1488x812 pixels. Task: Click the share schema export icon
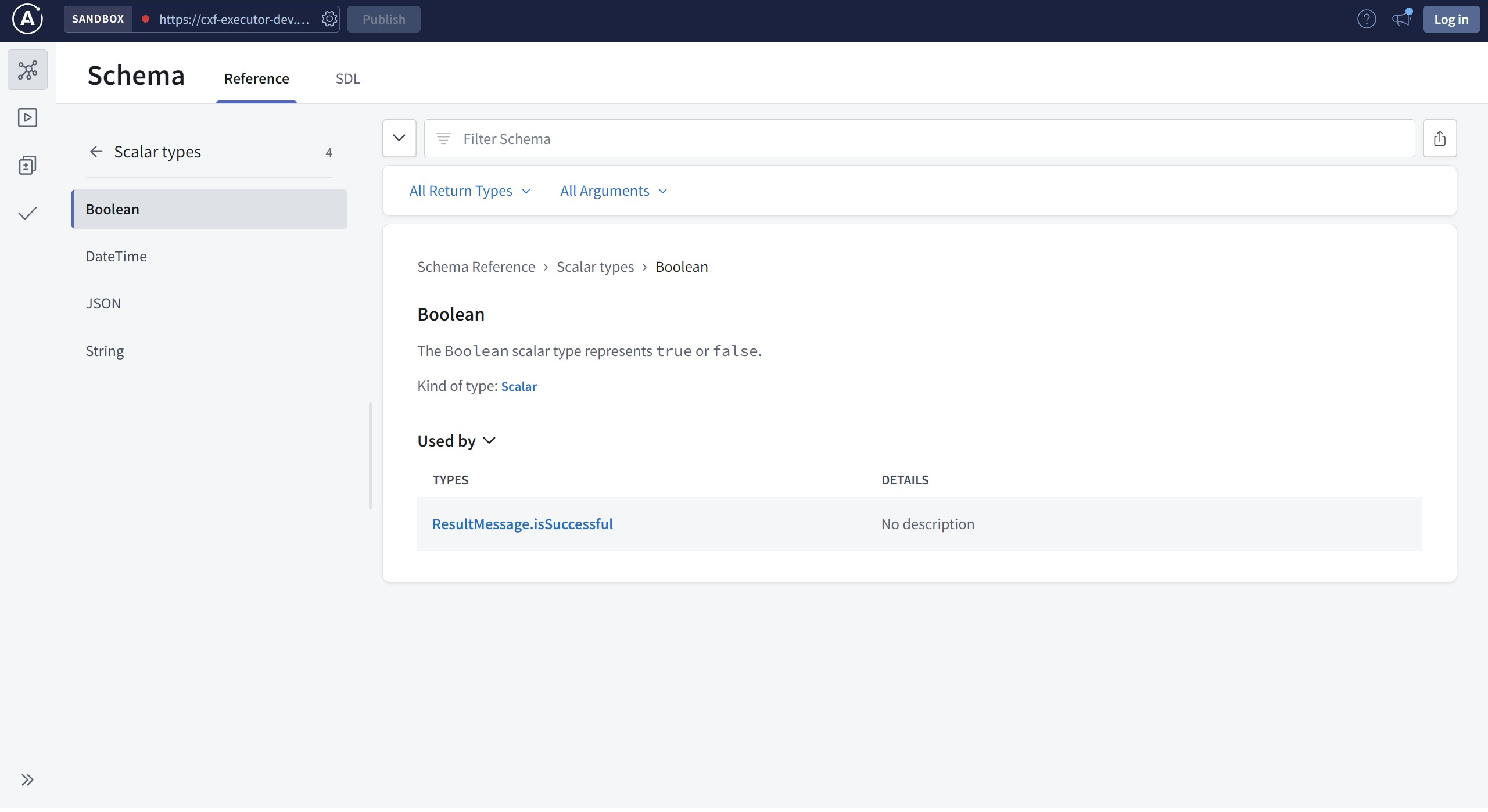pyautogui.click(x=1439, y=139)
